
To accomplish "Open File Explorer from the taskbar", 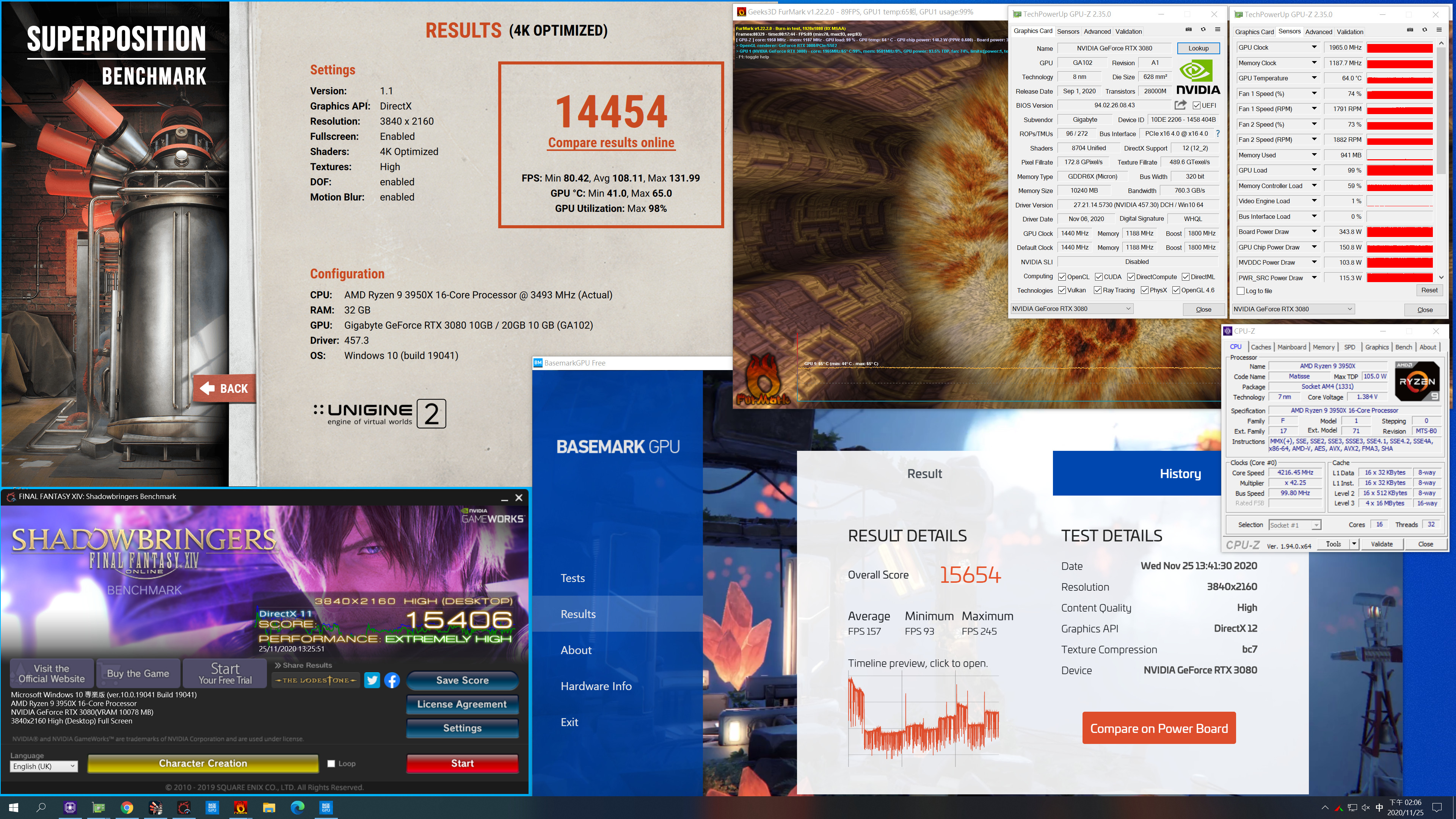I will pos(269,807).
